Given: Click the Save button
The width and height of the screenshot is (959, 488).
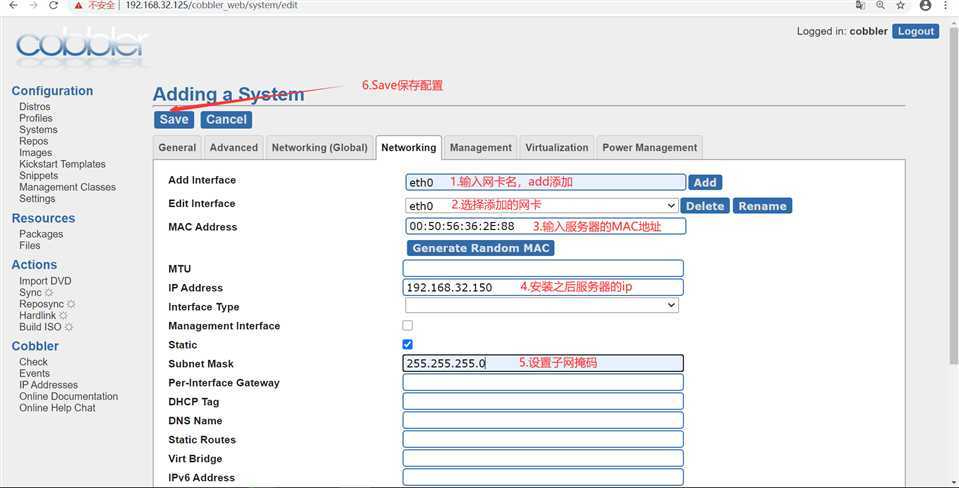Looking at the screenshot, I should click(174, 119).
